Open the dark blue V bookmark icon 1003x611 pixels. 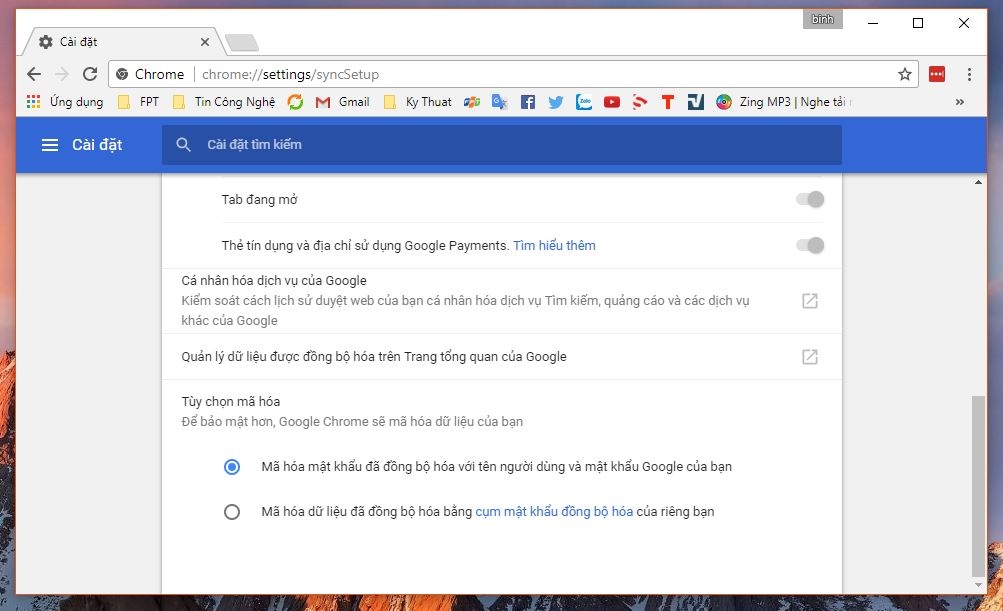tap(695, 102)
